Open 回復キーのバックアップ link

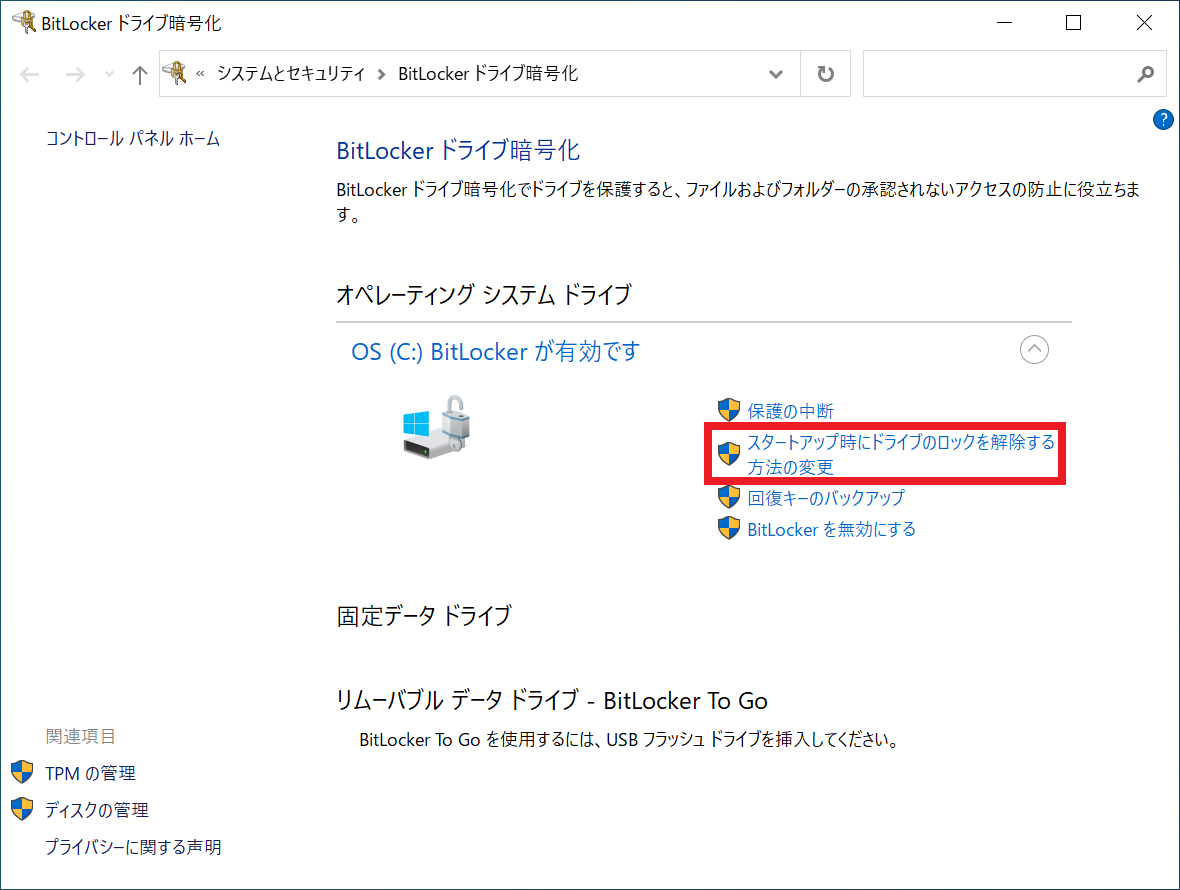(826, 498)
